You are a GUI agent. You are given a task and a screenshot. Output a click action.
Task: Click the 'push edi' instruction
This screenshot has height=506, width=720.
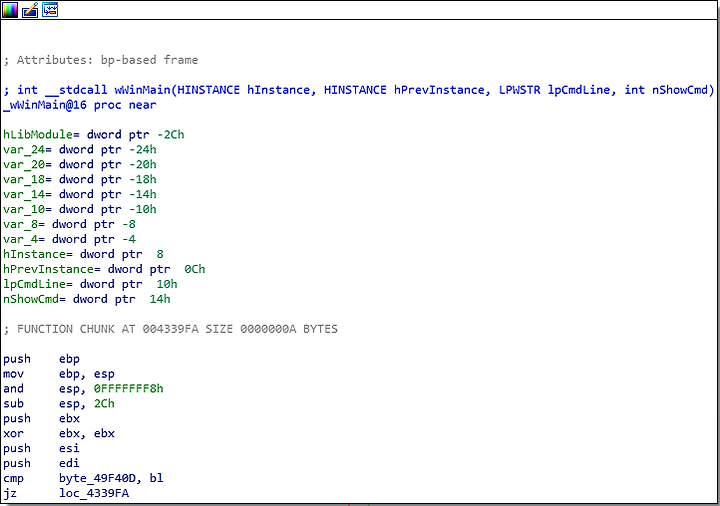[x=41, y=464]
